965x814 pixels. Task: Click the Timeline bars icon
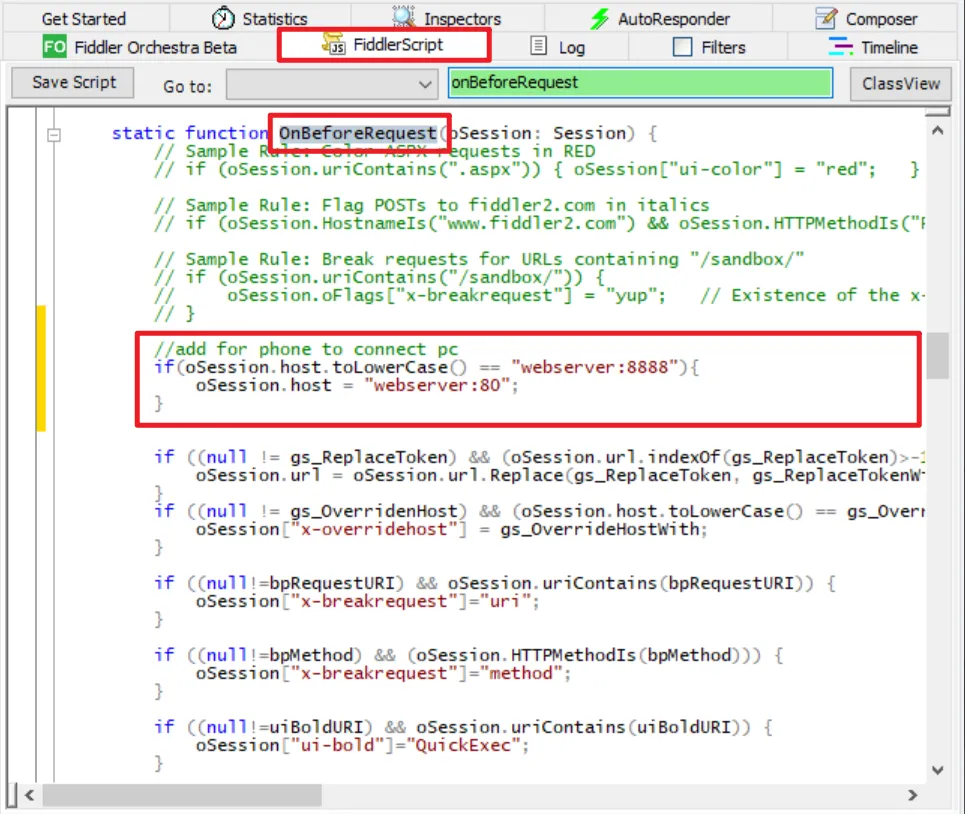[841, 47]
